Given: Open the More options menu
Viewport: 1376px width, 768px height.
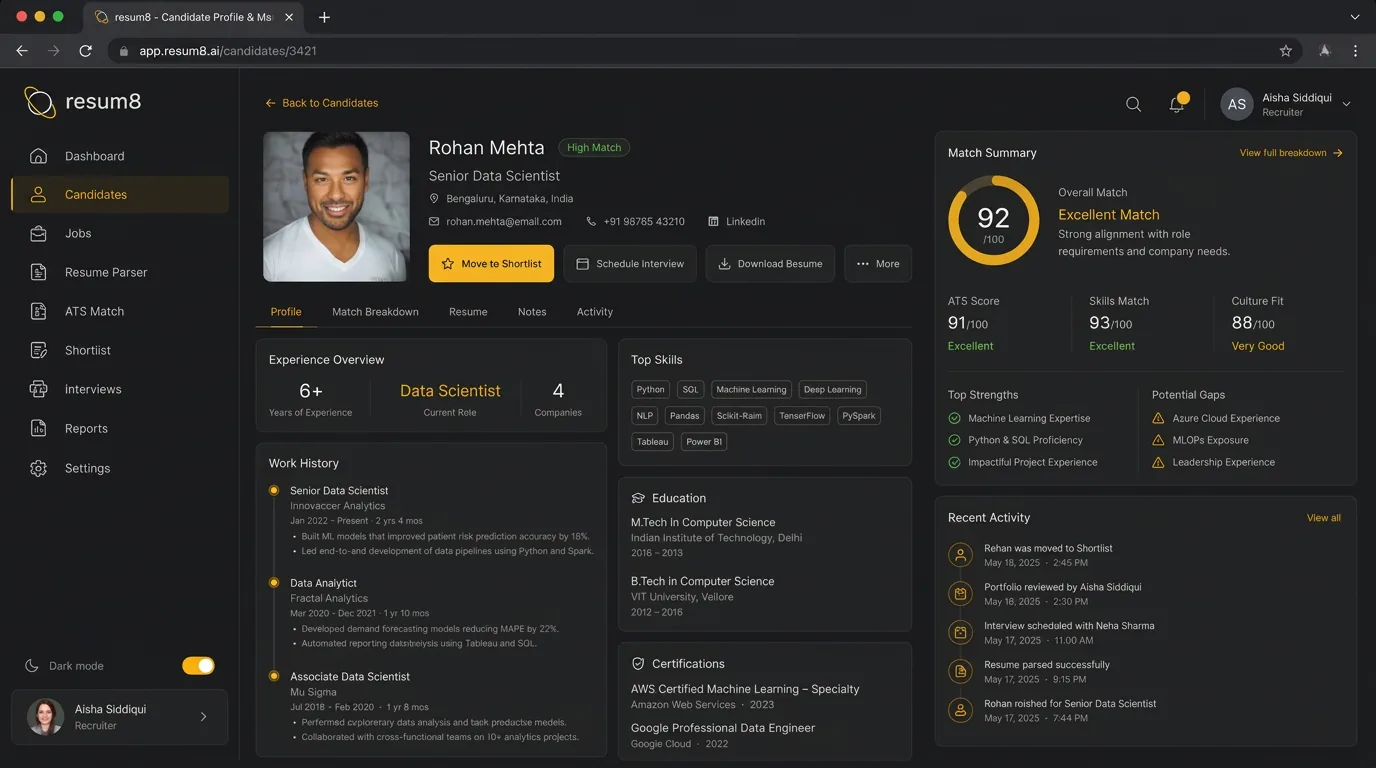Looking at the screenshot, I should pos(878,264).
